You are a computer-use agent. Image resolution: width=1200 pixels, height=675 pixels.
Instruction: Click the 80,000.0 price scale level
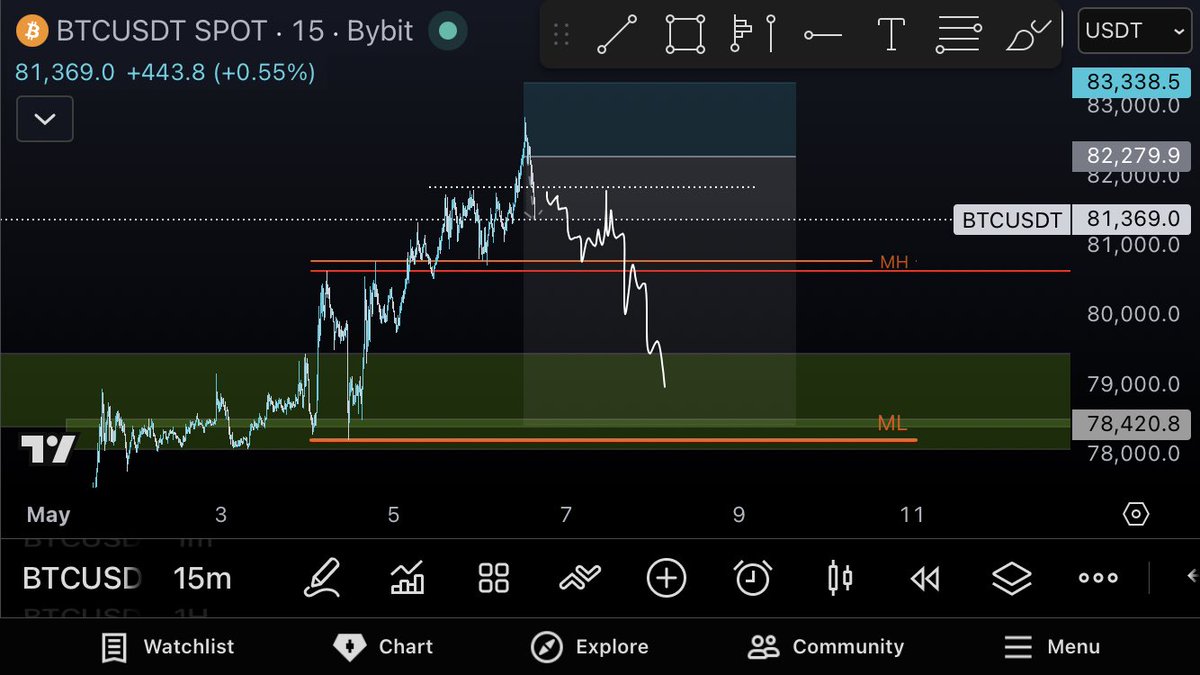pos(1134,314)
